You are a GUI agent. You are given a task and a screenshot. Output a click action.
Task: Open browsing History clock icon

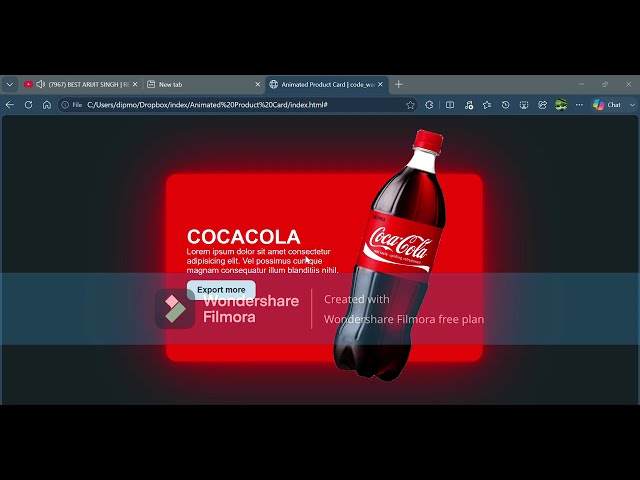[x=505, y=105]
